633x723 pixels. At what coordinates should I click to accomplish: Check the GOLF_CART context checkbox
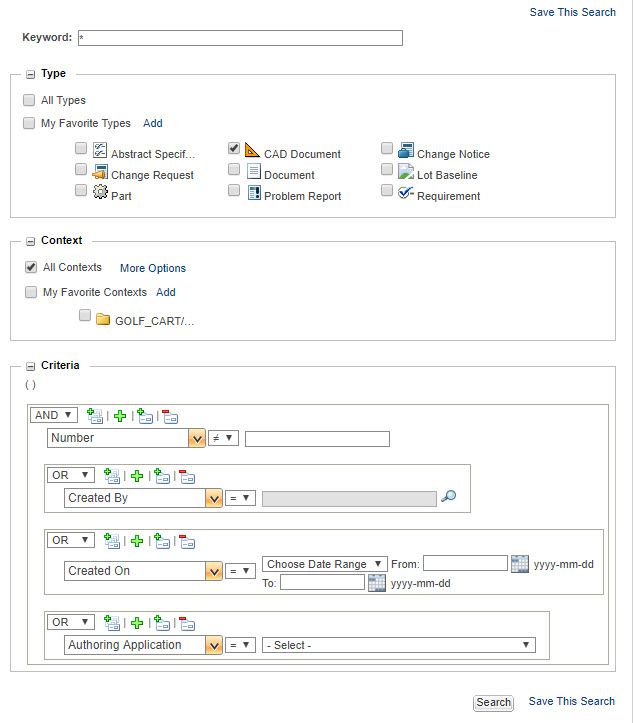pyautogui.click(x=85, y=315)
